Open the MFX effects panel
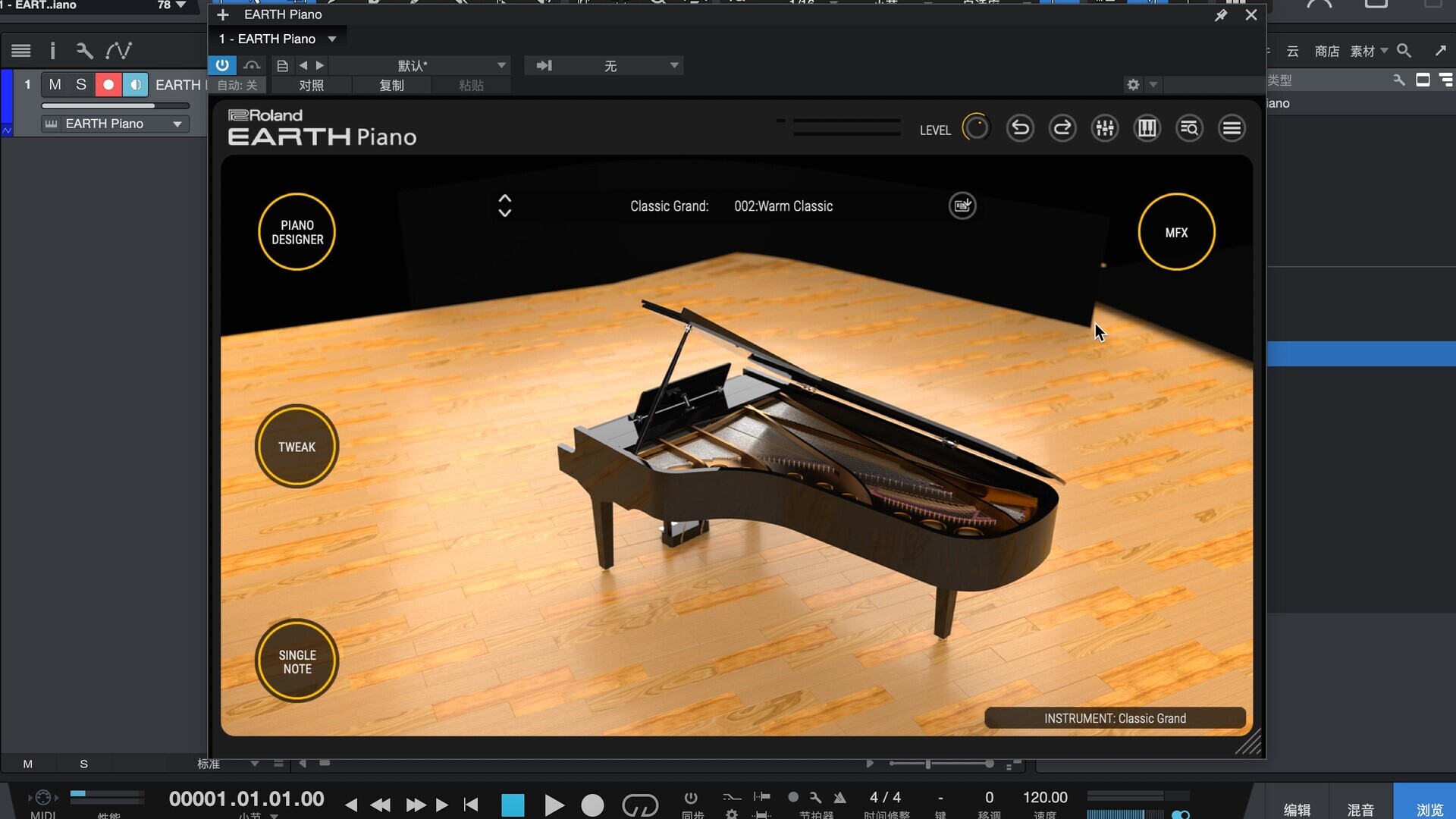Image resolution: width=1456 pixels, height=819 pixels. click(x=1176, y=232)
